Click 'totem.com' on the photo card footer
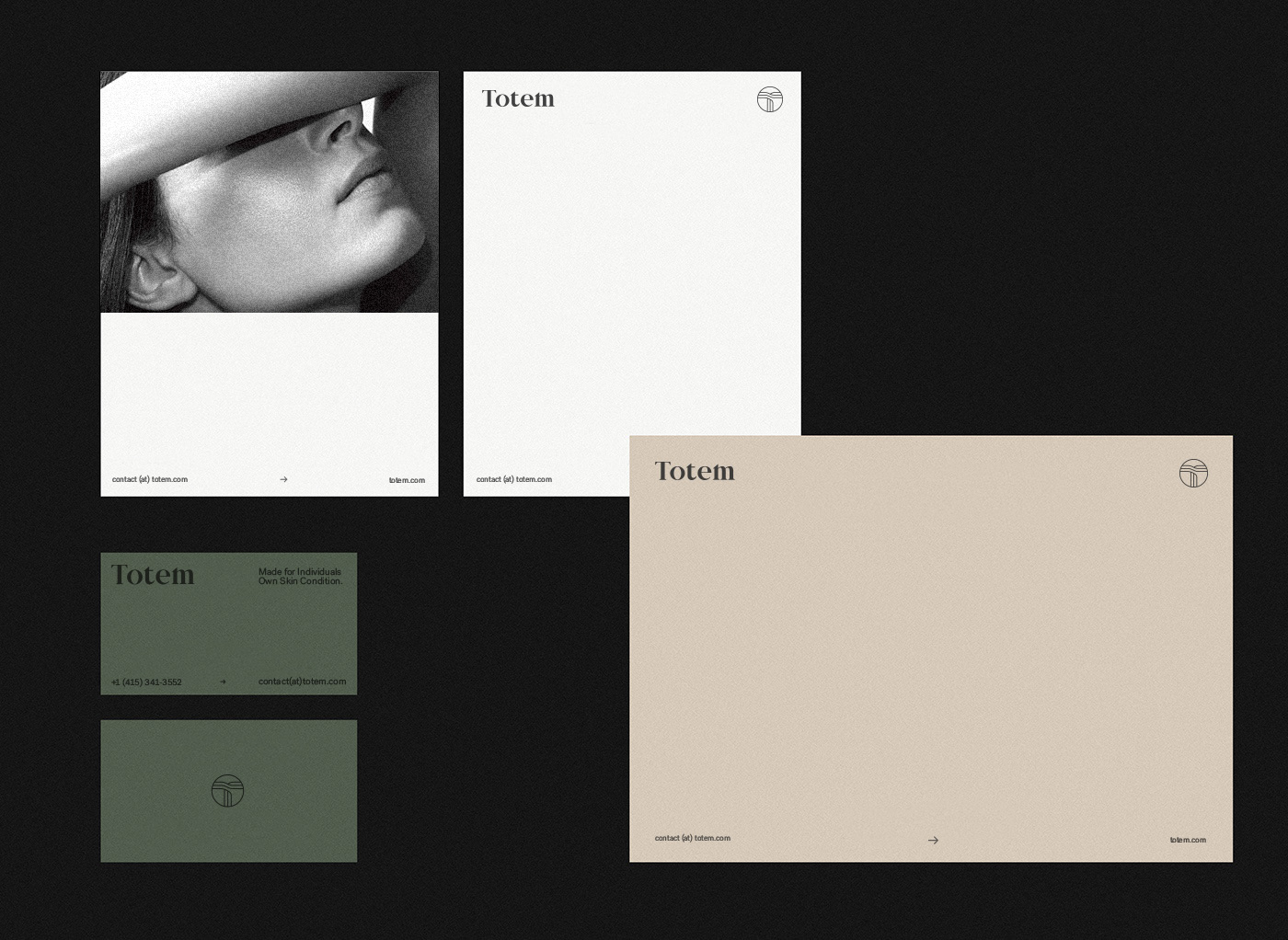This screenshot has height=940, width=1288. 407,480
